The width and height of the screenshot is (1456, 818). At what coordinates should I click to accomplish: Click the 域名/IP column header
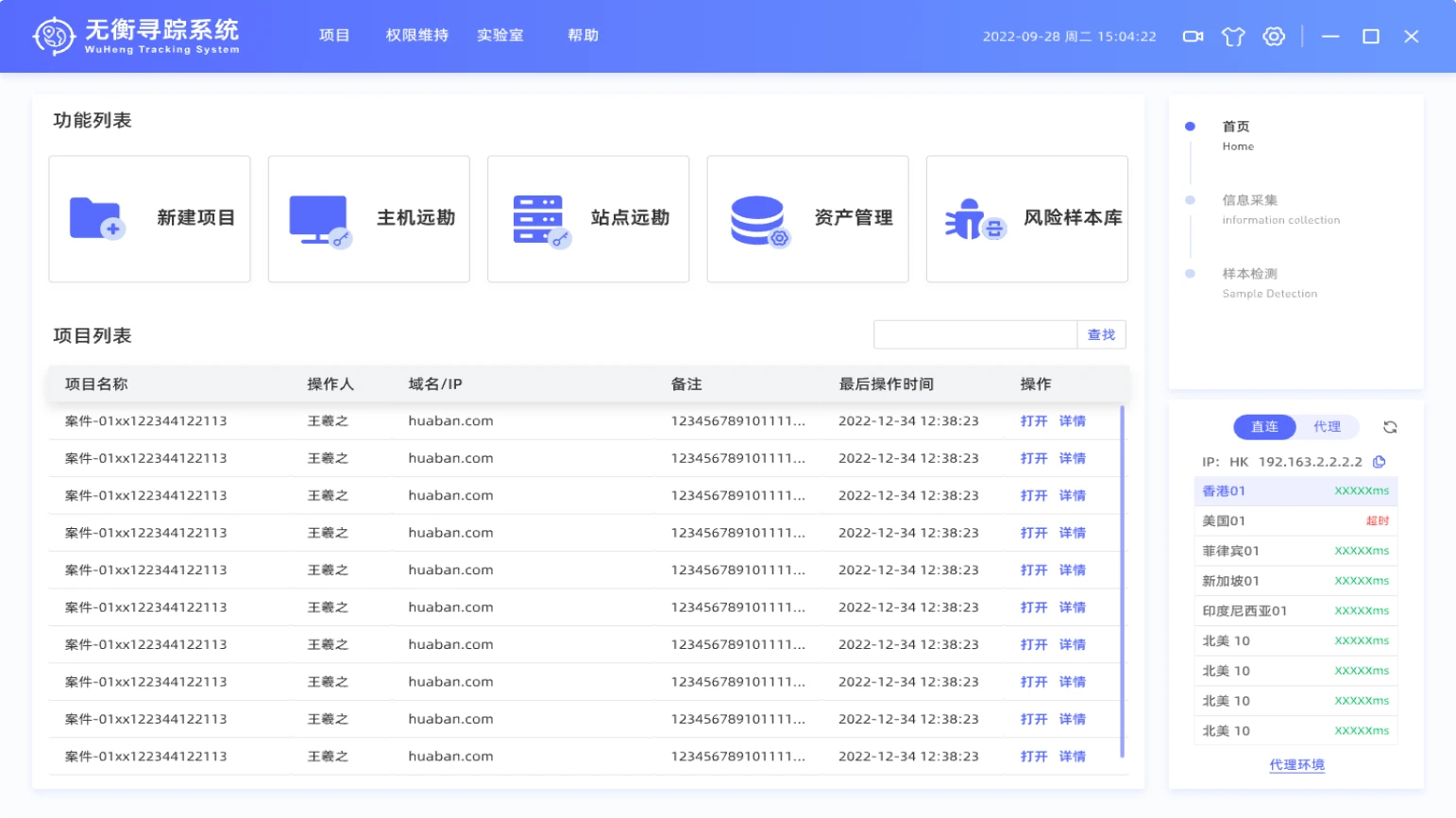(x=435, y=384)
